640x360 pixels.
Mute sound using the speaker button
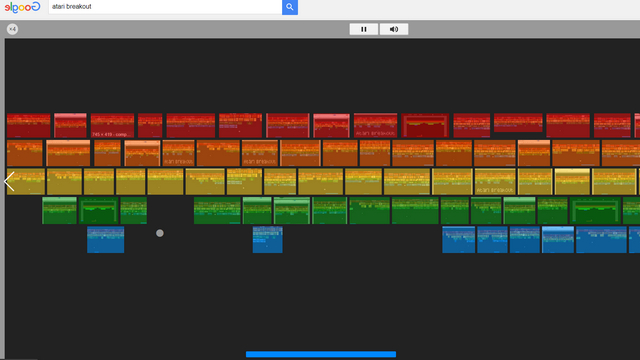click(394, 29)
